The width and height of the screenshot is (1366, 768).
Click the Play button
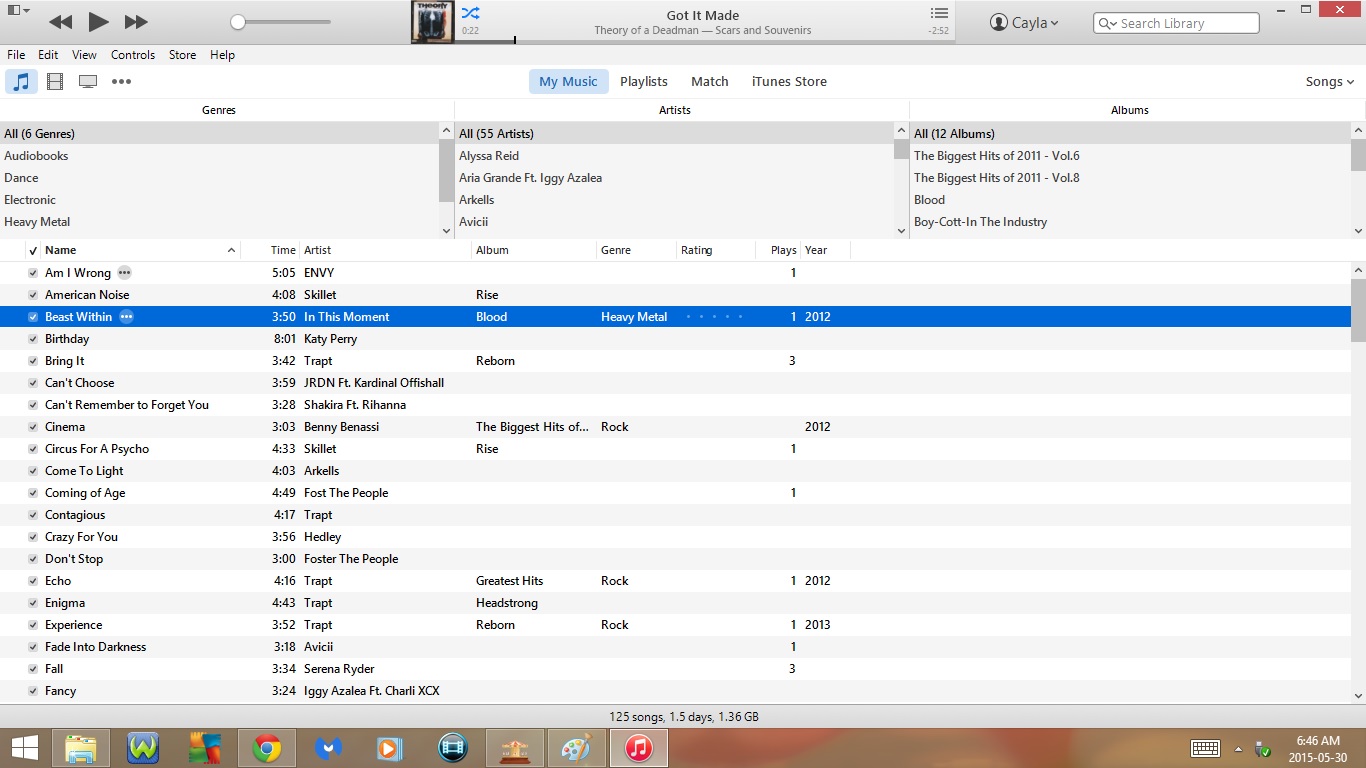(98, 21)
